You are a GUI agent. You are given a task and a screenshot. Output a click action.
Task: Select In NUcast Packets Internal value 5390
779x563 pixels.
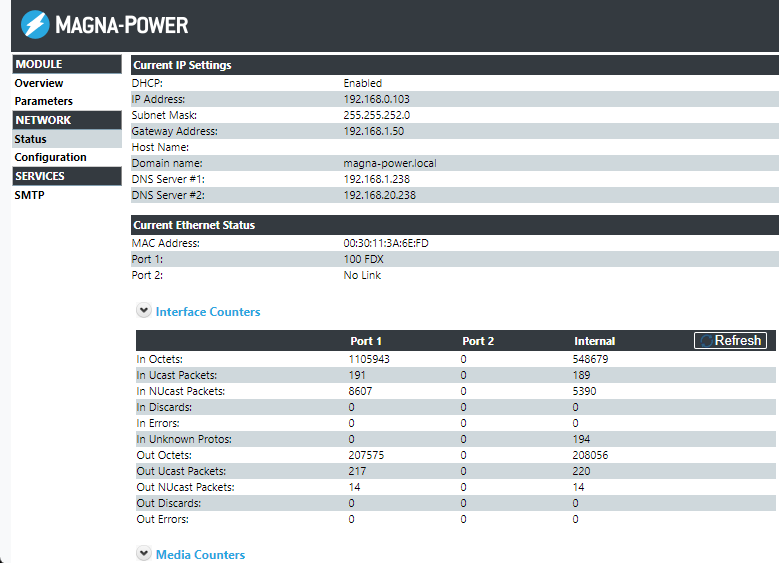[x=584, y=391]
